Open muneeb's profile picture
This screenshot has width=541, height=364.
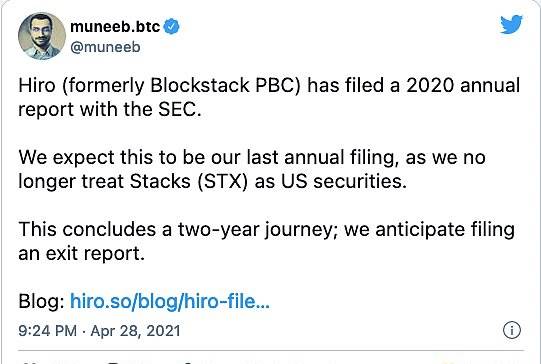coord(42,36)
